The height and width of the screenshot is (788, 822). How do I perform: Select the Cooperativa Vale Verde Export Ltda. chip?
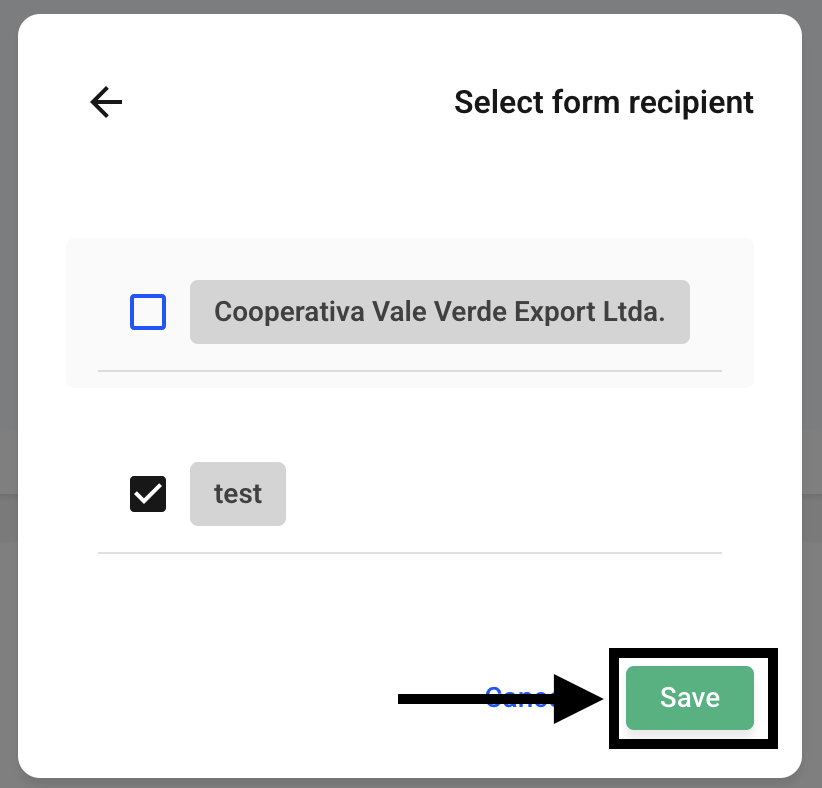tap(440, 312)
